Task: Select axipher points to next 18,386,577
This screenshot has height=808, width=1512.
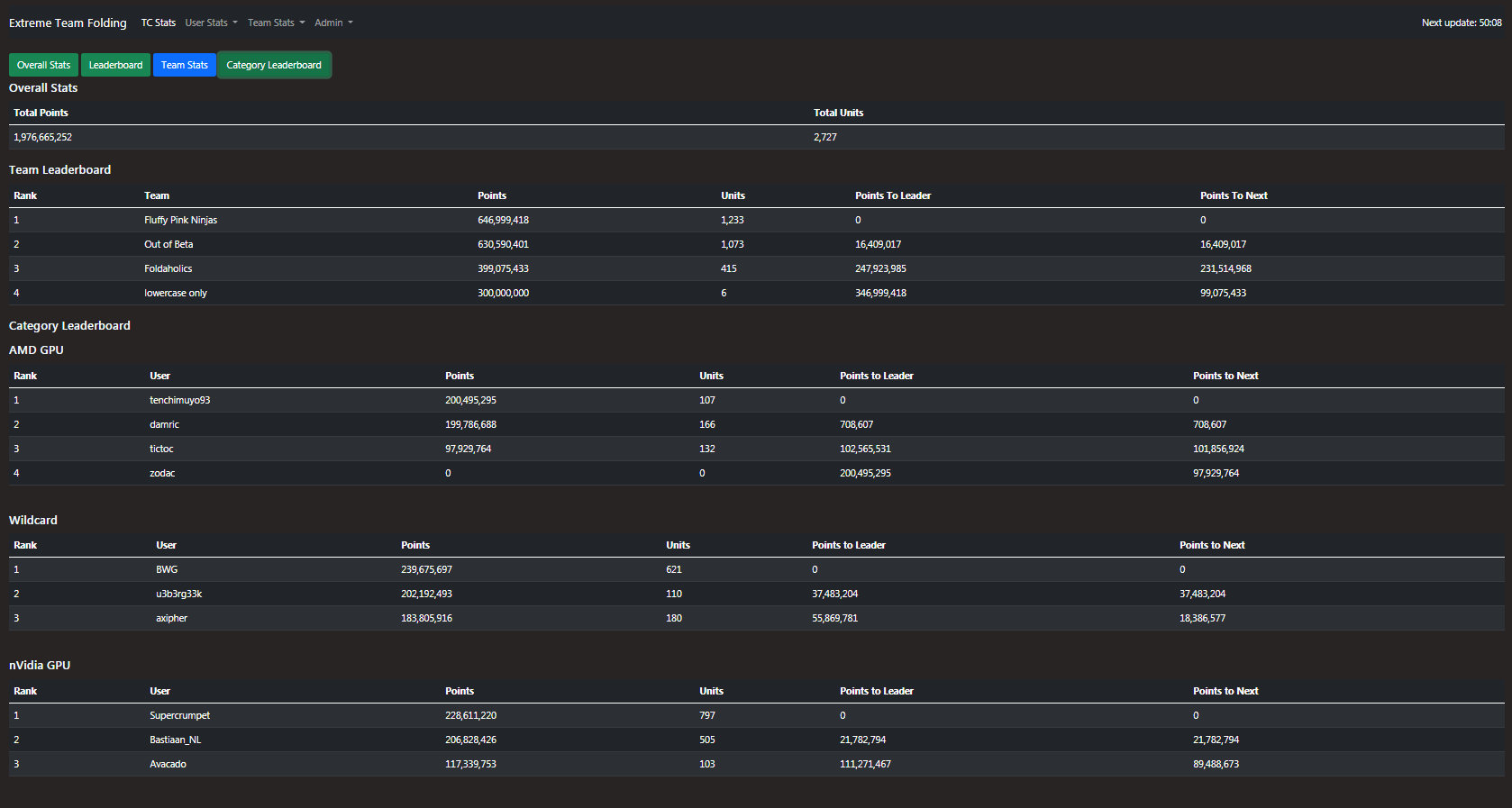Action: point(1202,618)
